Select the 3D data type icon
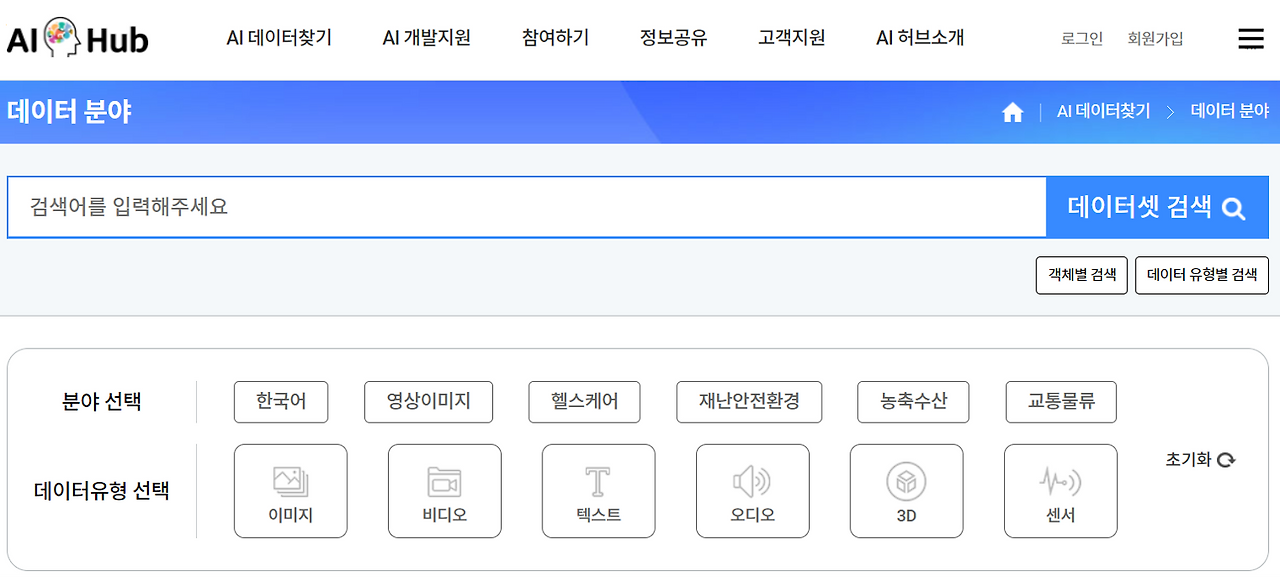 pyautogui.click(x=906, y=490)
